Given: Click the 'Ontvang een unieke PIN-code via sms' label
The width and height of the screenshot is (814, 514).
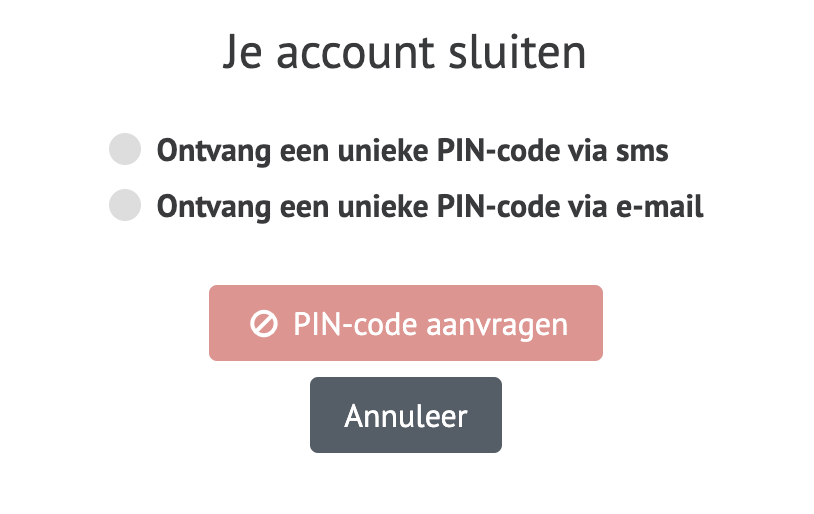Looking at the screenshot, I should pyautogui.click(x=412, y=151).
